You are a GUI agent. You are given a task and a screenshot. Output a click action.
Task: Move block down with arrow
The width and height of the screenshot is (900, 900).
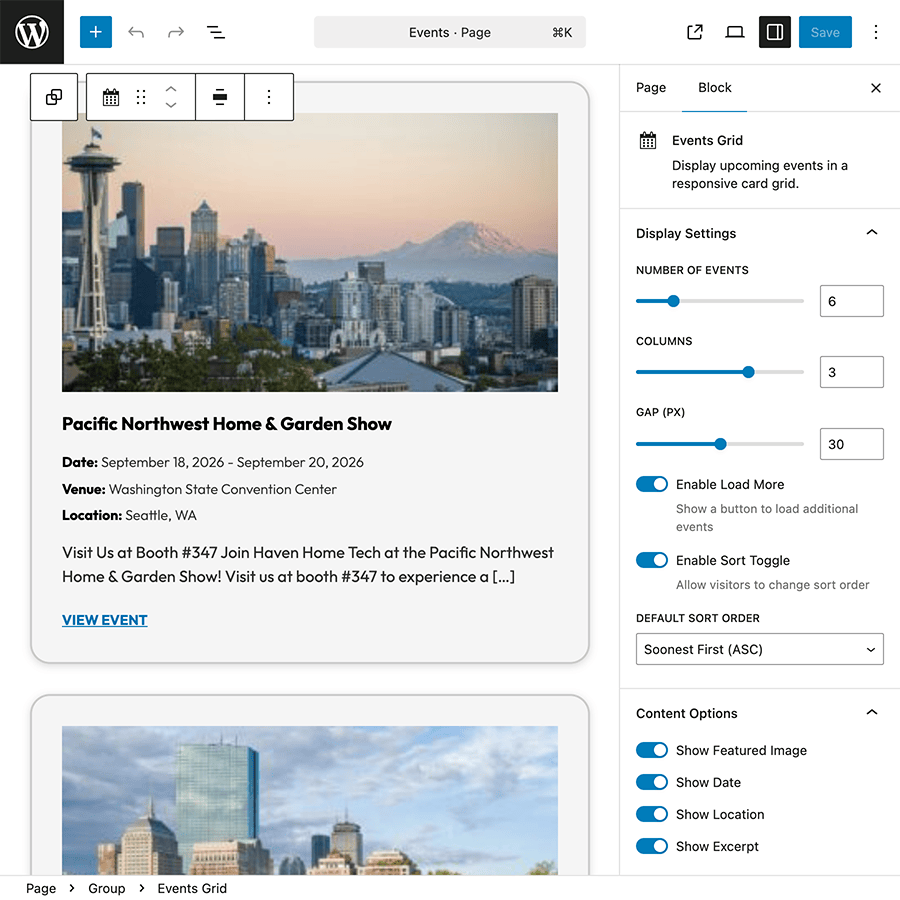tap(170, 105)
